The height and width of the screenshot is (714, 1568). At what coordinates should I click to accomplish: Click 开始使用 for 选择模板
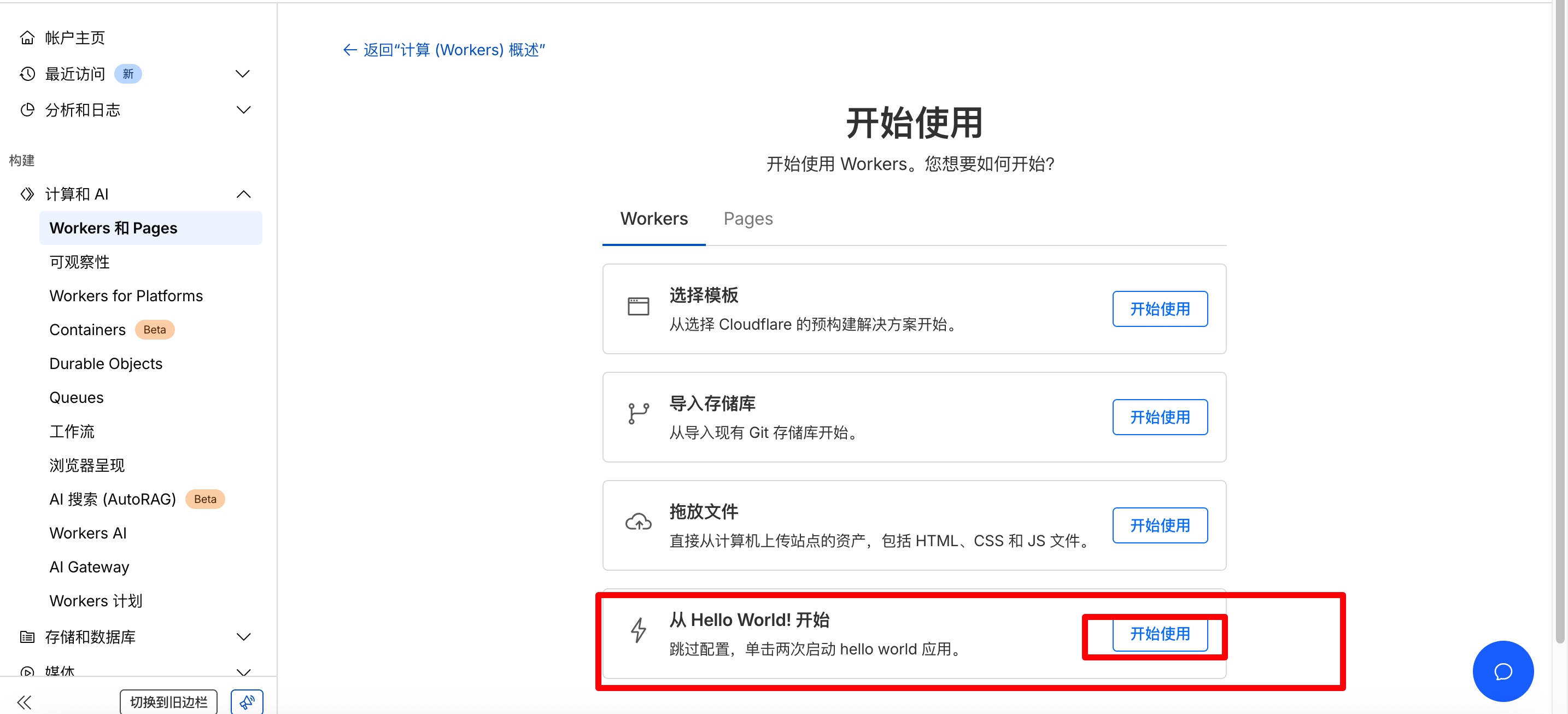coord(1159,308)
